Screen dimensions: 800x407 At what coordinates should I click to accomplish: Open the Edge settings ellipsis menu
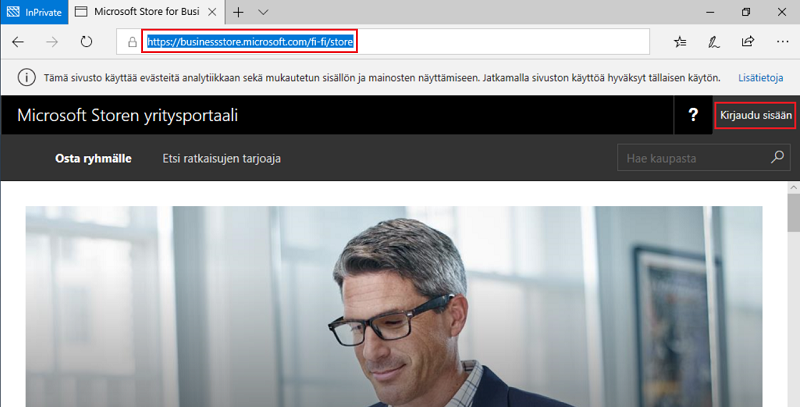point(783,42)
